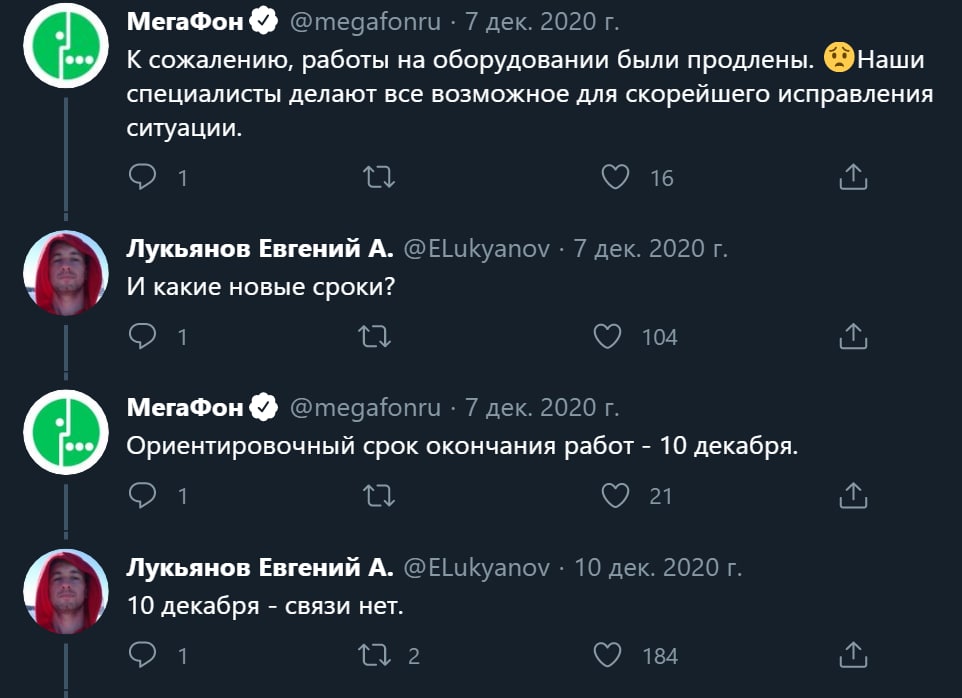Screen dimensions: 962x698
Task: Reply to the first MegaFon tweet
Action: [143, 178]
